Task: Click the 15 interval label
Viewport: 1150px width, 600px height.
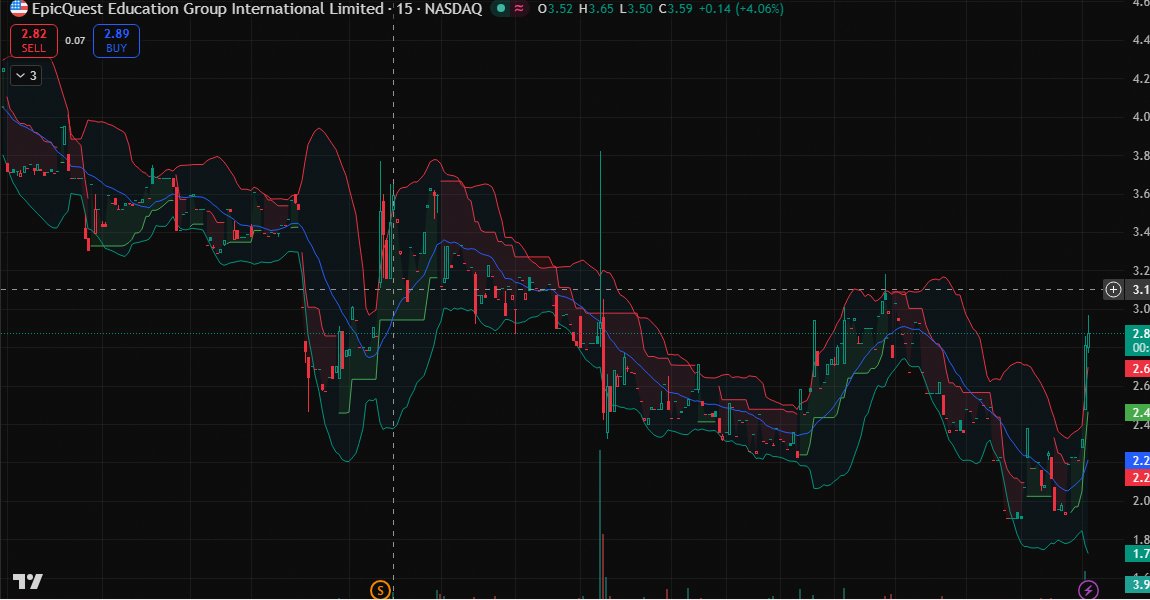Action: [403, 9]
